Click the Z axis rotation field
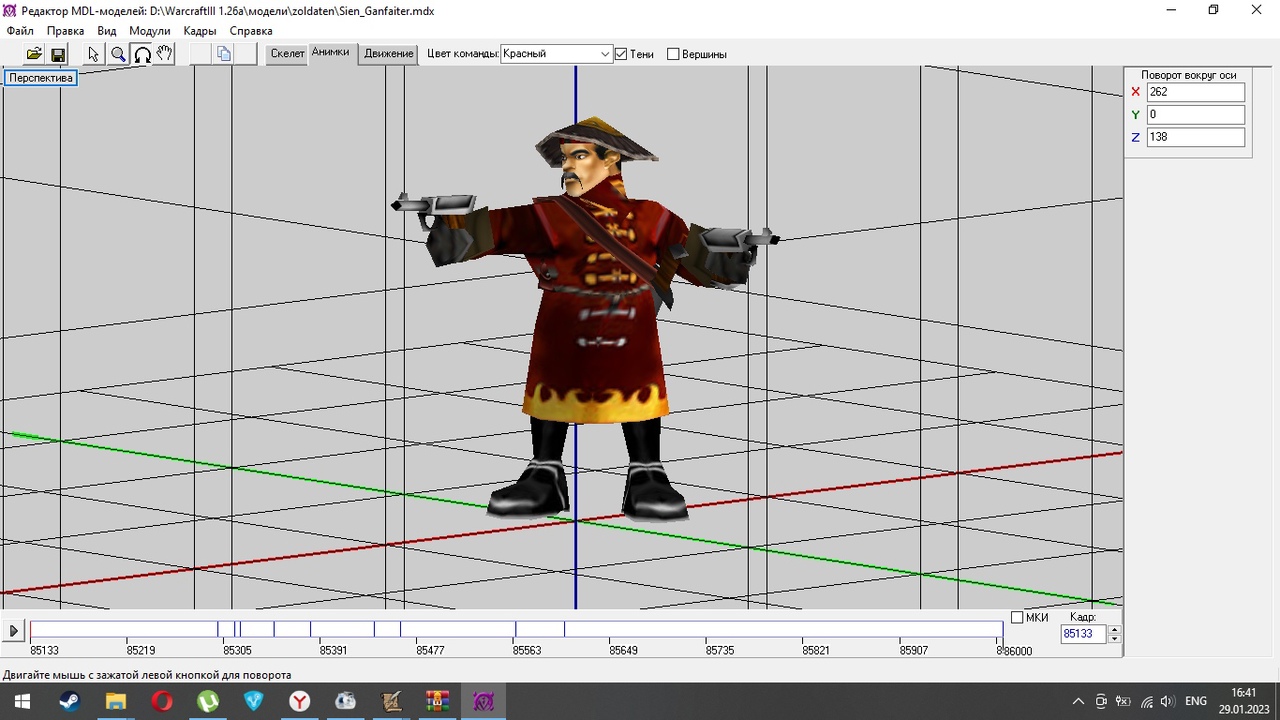 (x=1196, y=137)
